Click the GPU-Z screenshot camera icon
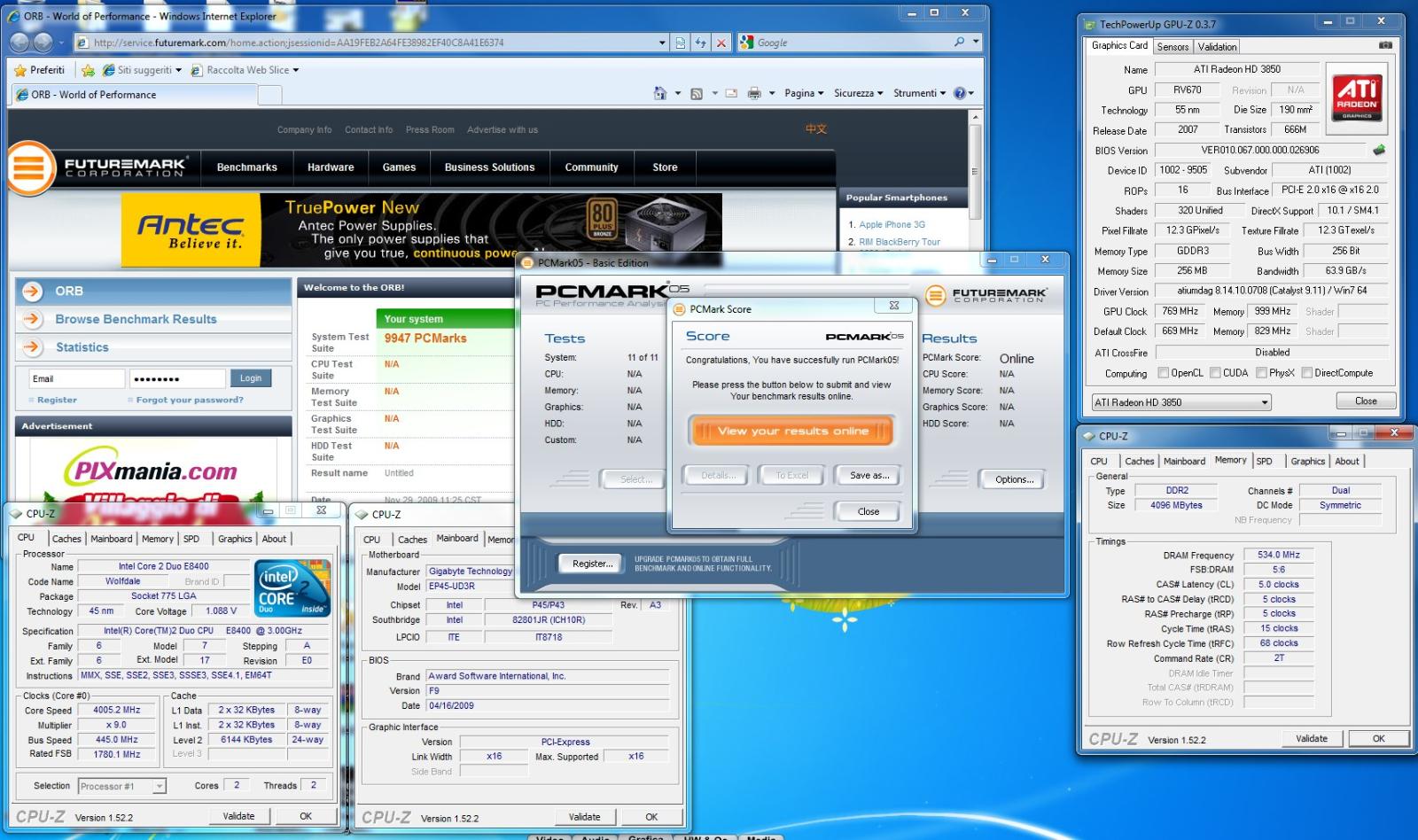 tap(1385, 45)
